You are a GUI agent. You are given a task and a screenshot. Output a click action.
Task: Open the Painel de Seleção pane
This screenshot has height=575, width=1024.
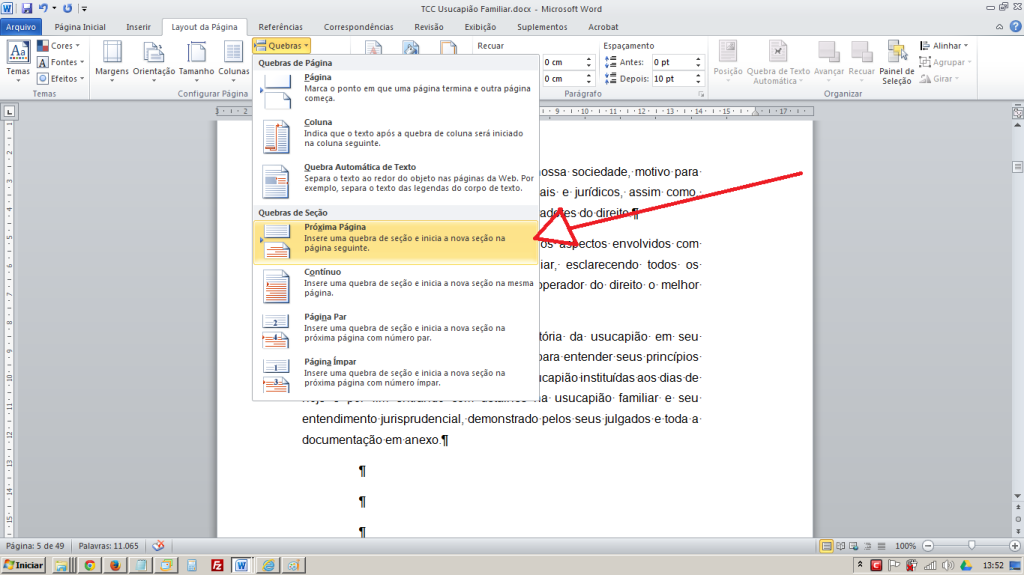[897, 61]
